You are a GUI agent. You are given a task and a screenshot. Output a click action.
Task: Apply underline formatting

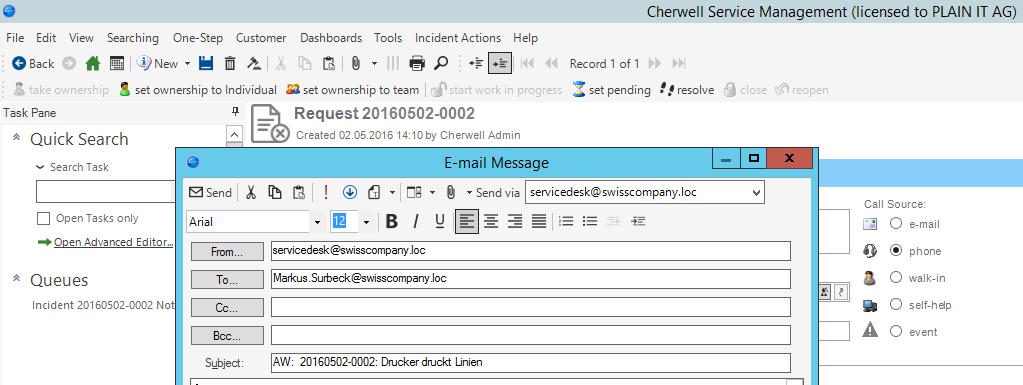coord(440,222)
